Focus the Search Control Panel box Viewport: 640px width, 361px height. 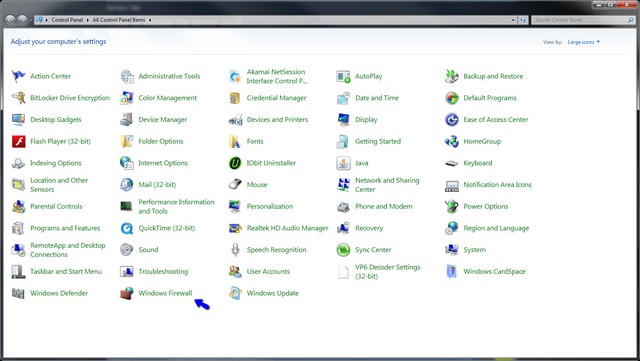[580, 20]
